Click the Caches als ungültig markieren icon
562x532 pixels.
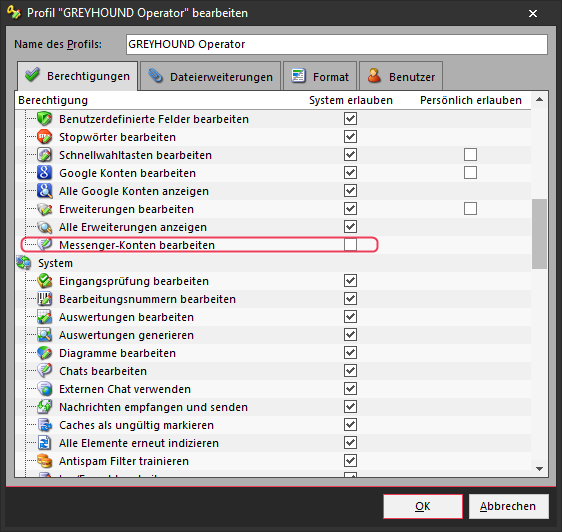44,425
